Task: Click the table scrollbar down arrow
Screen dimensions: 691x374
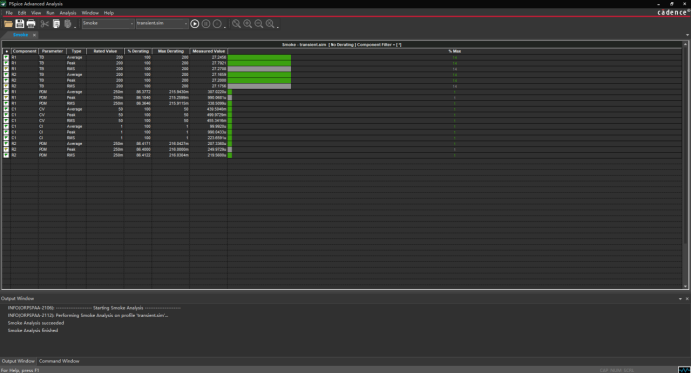Action: (x=685, y=286)
